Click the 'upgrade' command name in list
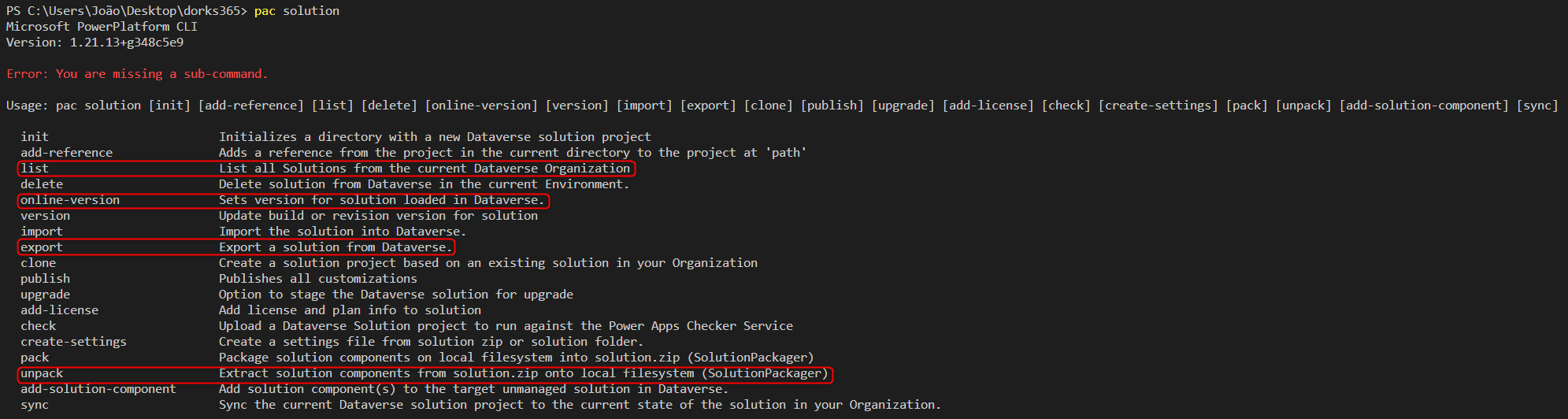 (45, 295)
